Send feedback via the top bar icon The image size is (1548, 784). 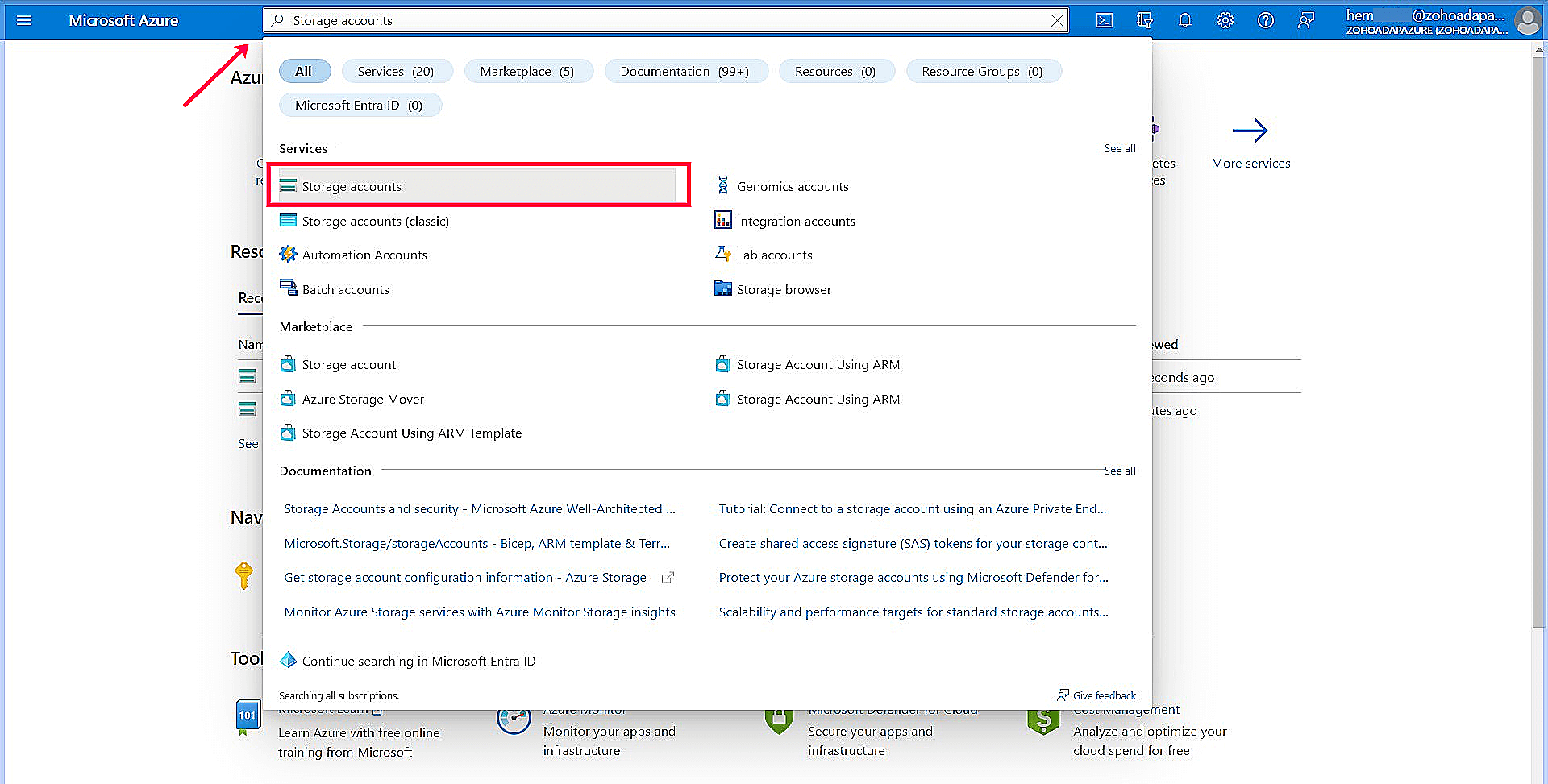(1306, 20)
